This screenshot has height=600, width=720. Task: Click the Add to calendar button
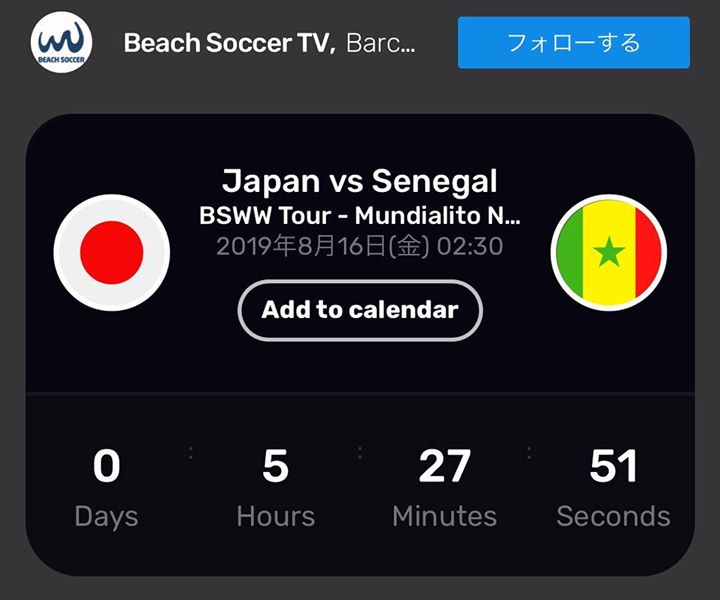click(360, 310)
